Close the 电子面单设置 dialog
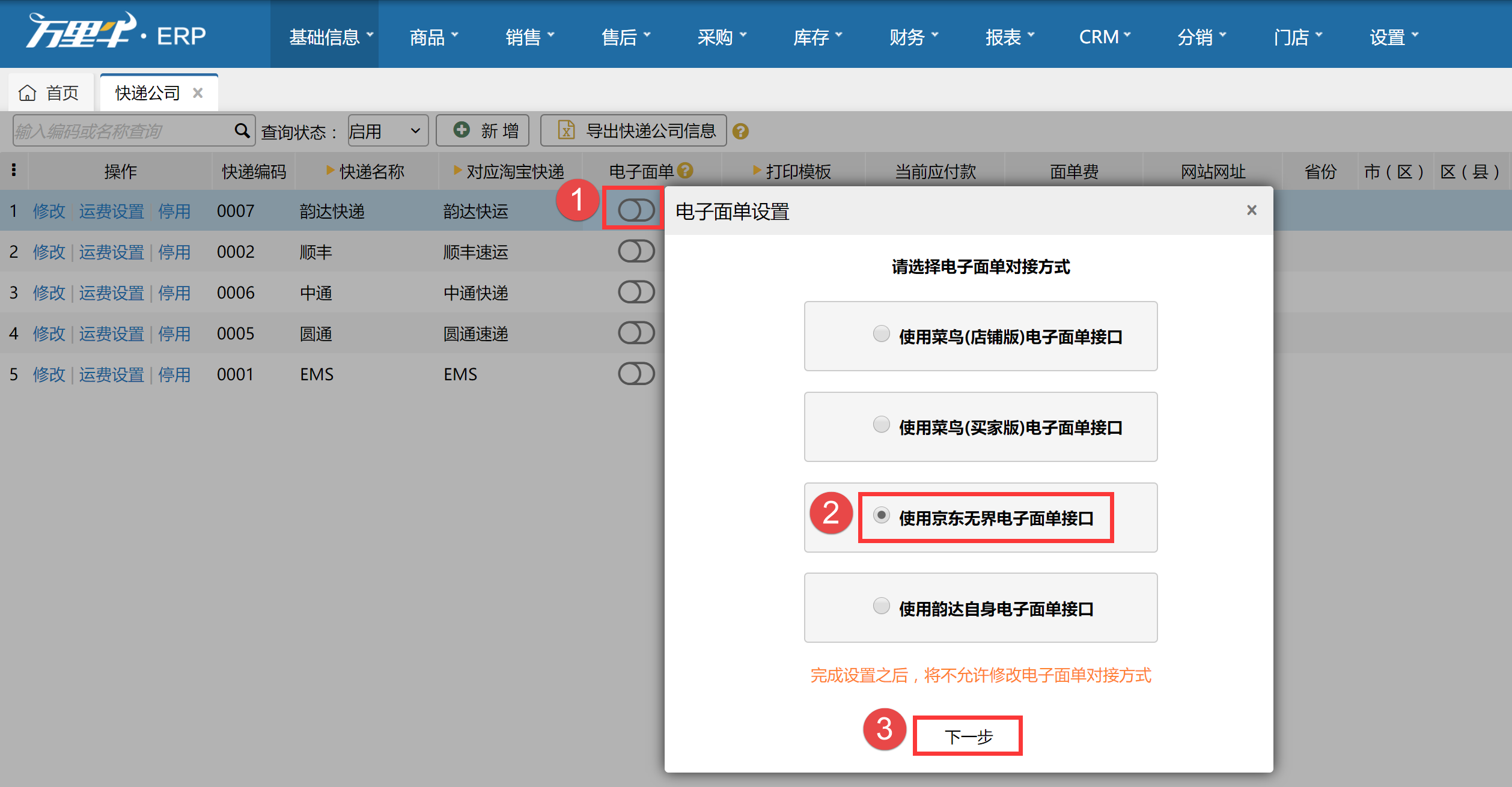The height and width of the screenshot is (787, 1512). pyautogui.click(x=1252, y=210)
